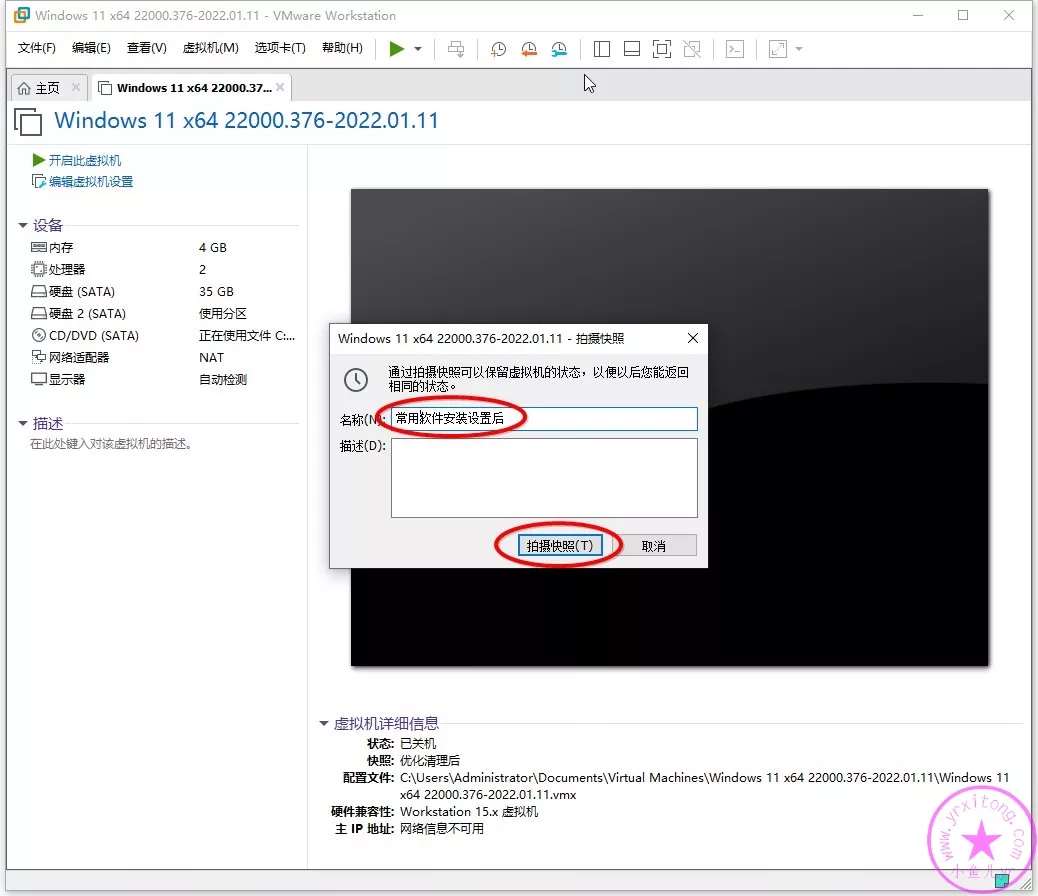Close the 主页 tab
Viewport: 1038px width, 896px height.
click(76, 88)
